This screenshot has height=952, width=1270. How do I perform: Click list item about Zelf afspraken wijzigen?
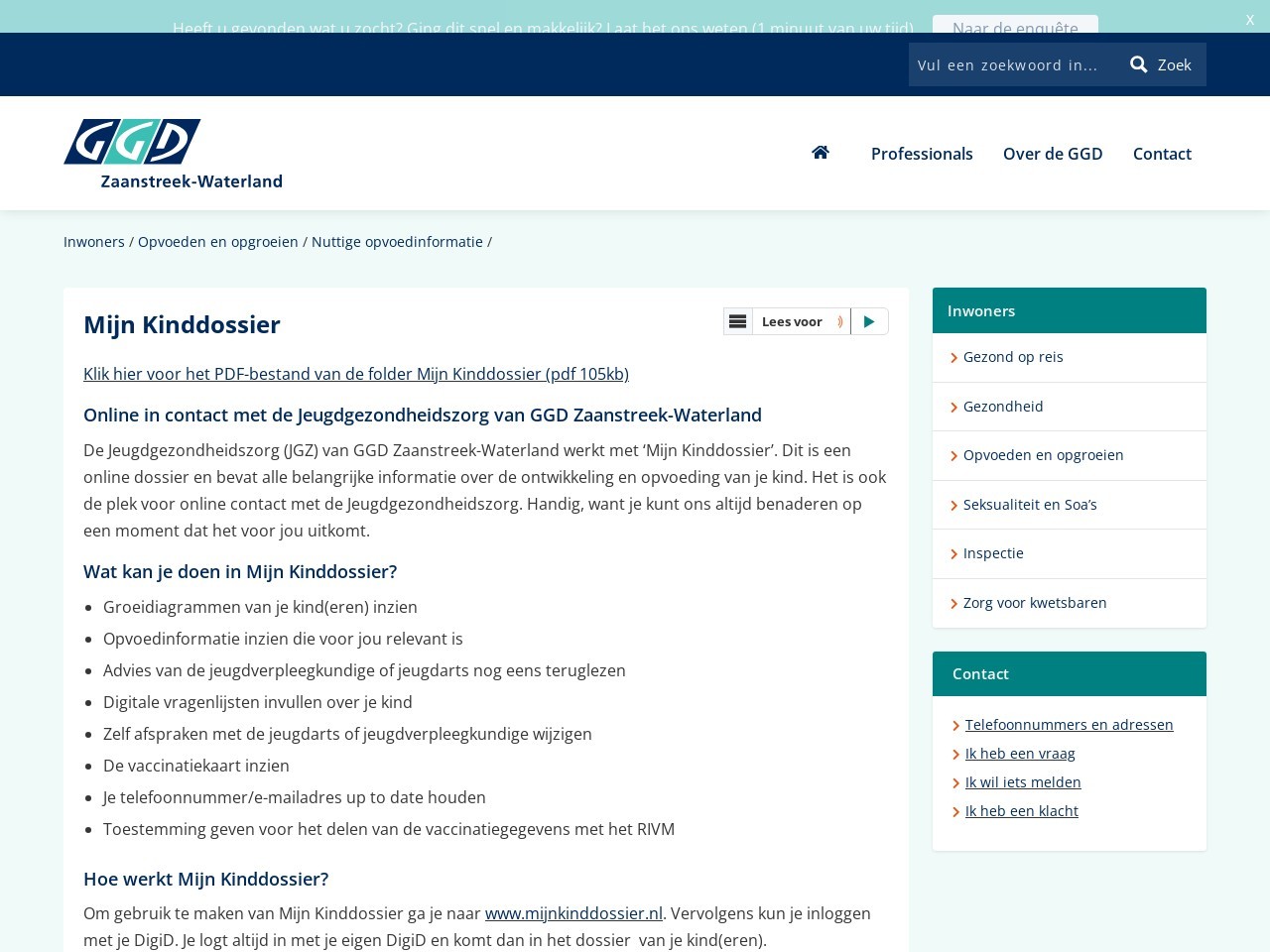pos(347,734)
